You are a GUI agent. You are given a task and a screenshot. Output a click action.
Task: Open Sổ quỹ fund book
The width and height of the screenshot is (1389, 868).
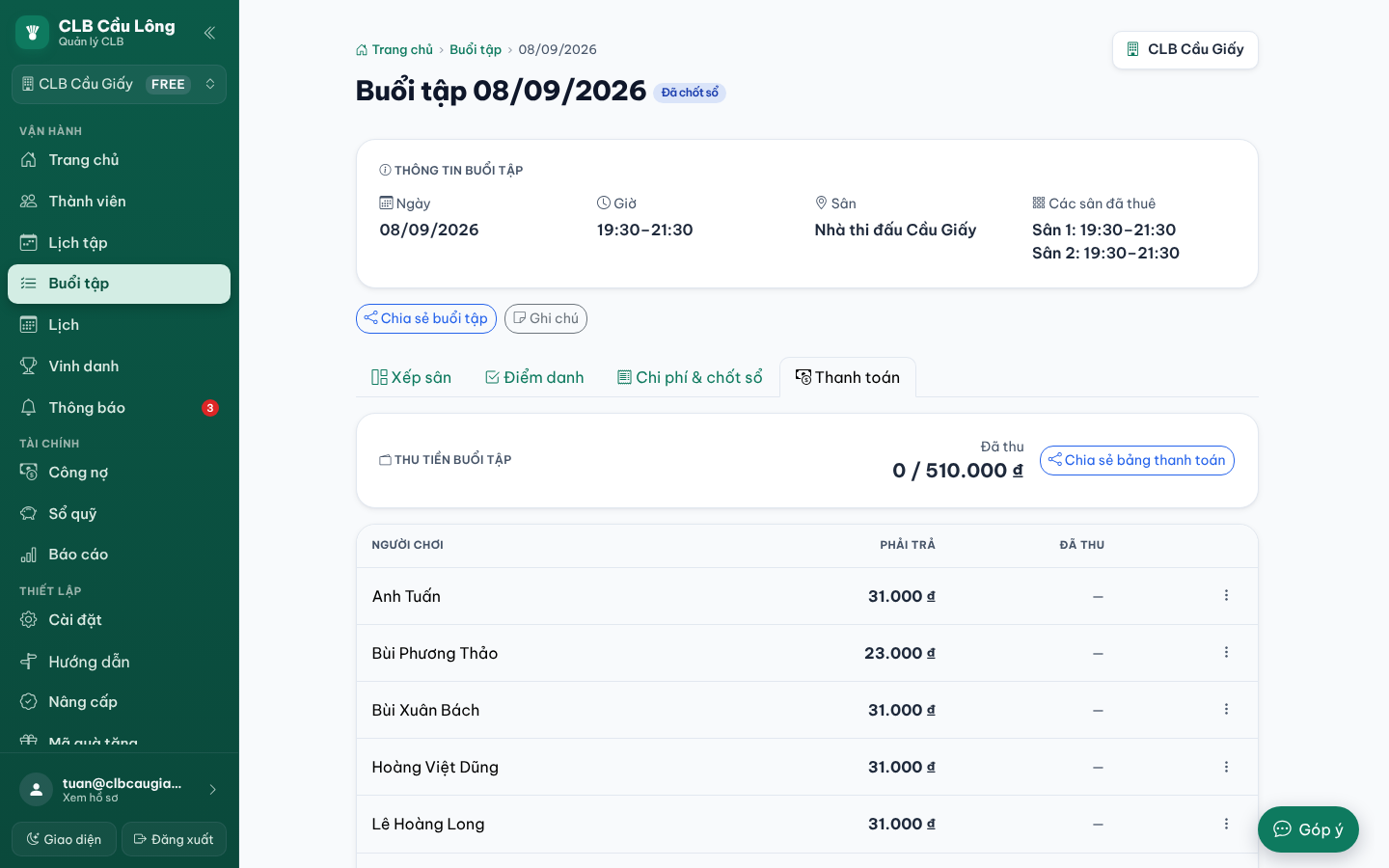(x=119, y=514)
